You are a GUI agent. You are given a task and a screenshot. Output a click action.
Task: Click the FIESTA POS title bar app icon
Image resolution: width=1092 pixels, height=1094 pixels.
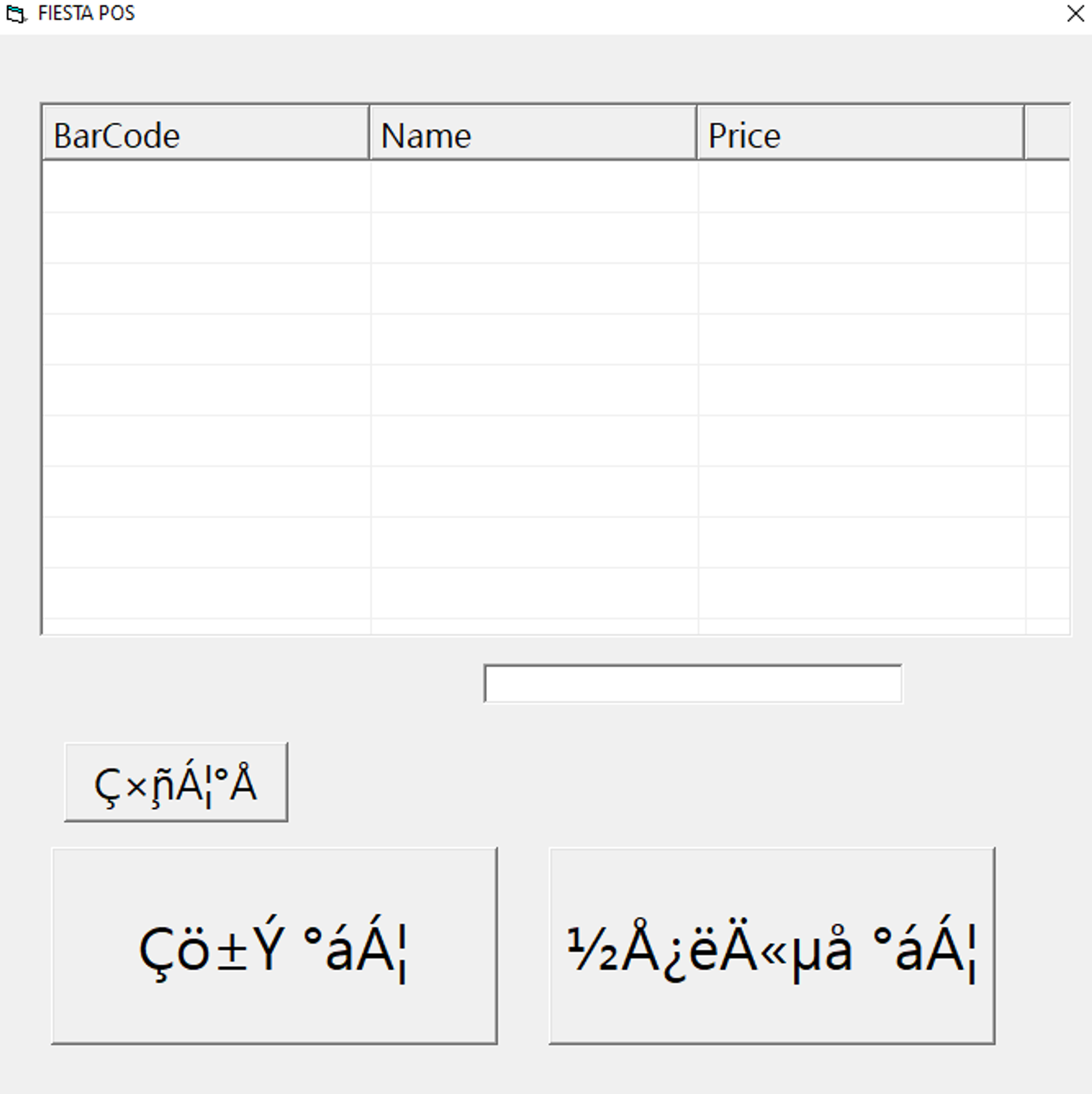(15, 14)
